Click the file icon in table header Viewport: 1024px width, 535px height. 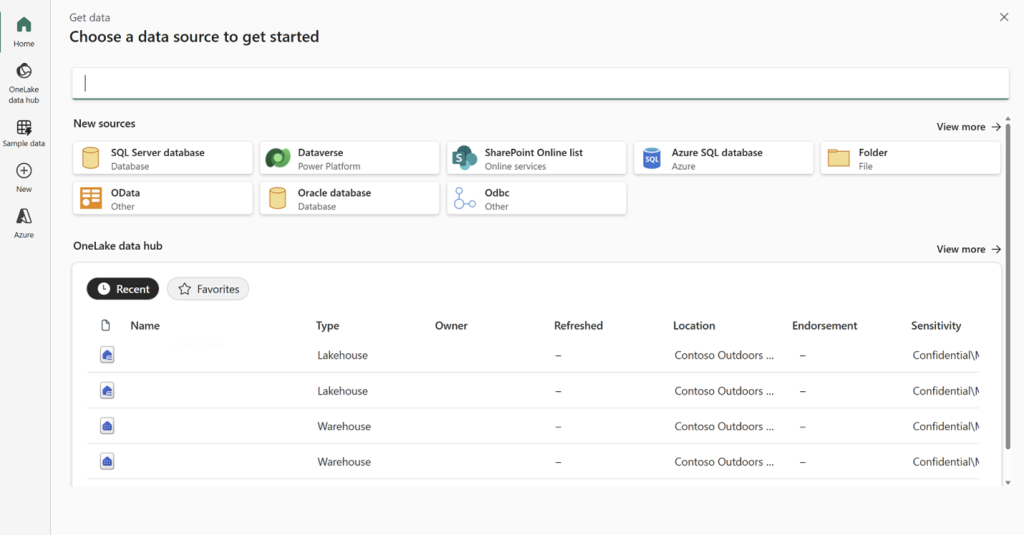[106, 325]
